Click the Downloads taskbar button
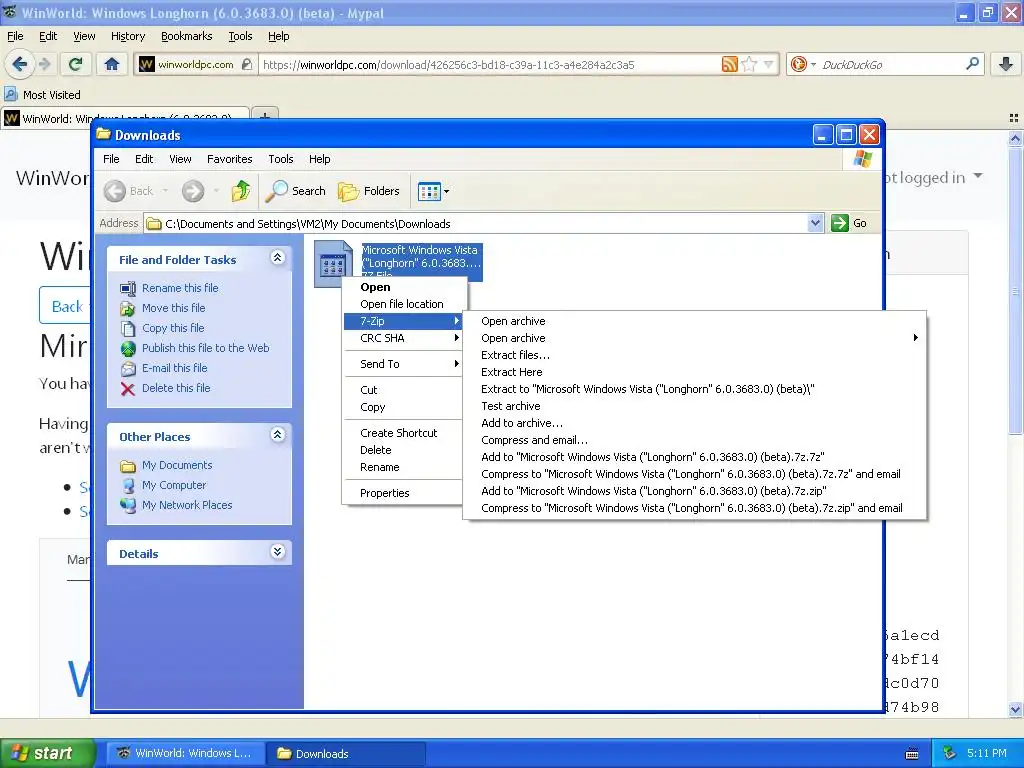 (346, 753)
